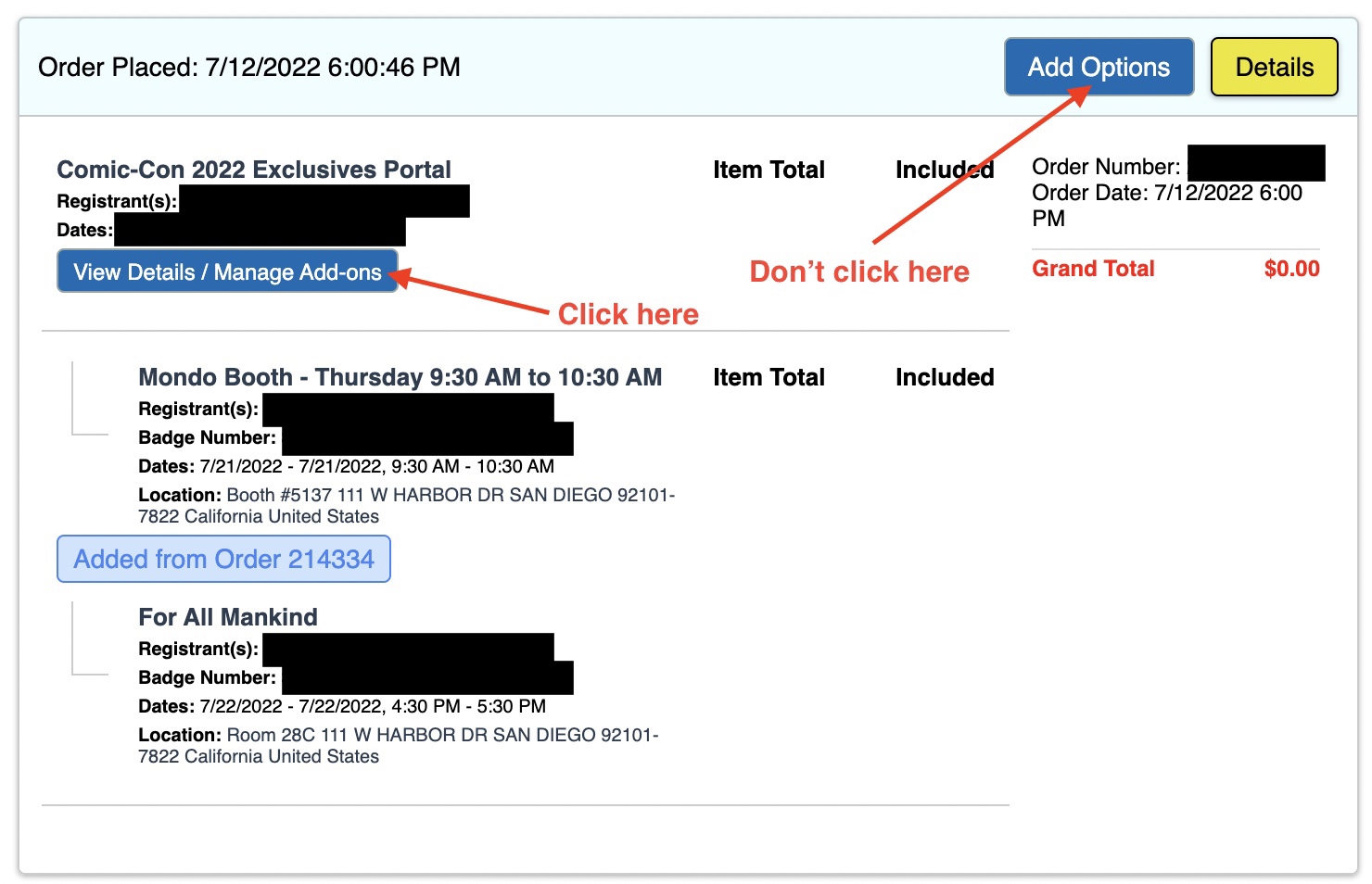Image resolution: width=1372 pixels, height=884 pixels.
Task: Click the Room 28C location text
Action: [x=399, y=745]
